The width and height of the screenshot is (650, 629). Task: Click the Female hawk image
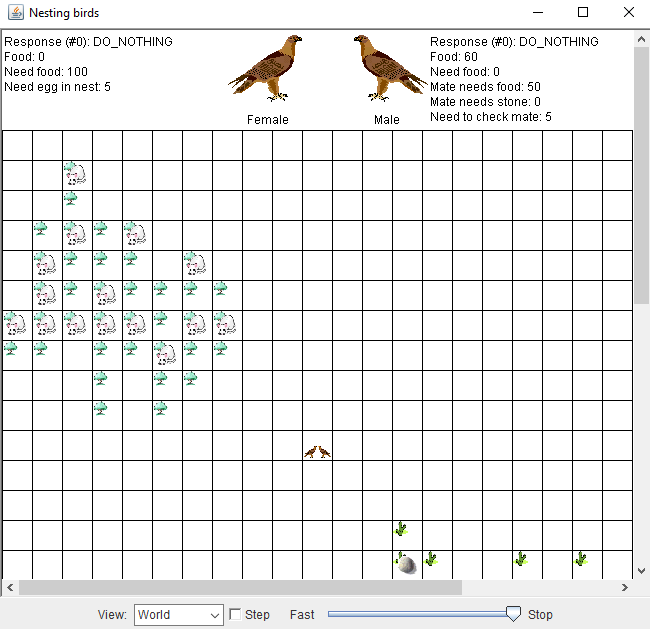click(266, 69)
